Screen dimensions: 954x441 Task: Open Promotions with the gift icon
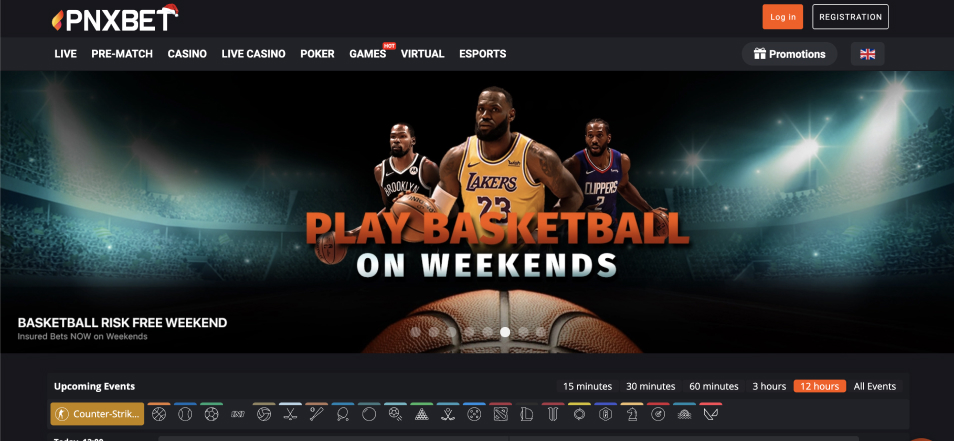coord(789,54)
